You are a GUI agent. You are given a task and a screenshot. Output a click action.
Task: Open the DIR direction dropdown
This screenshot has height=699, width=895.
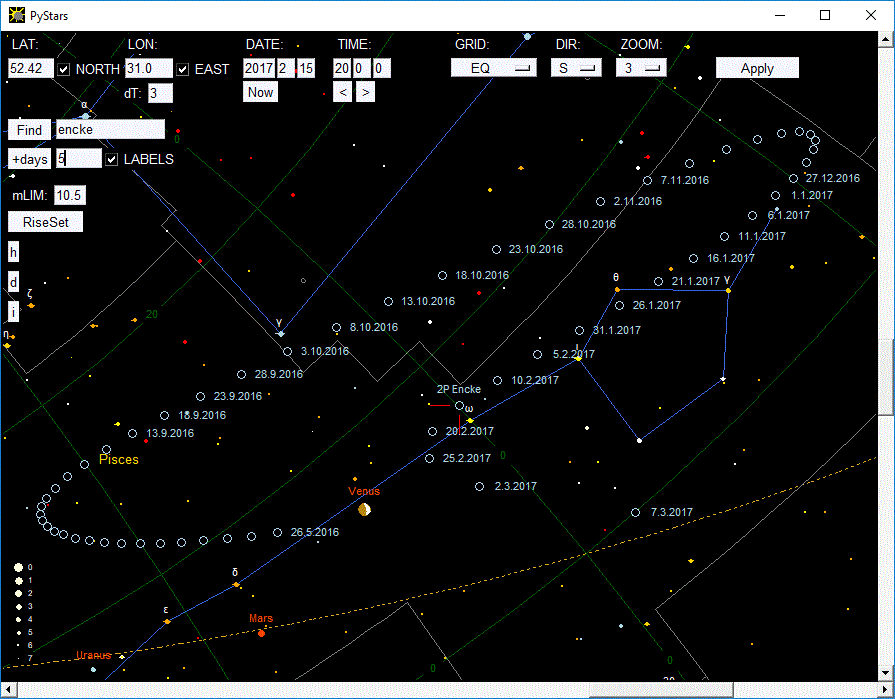coord(575,68)
